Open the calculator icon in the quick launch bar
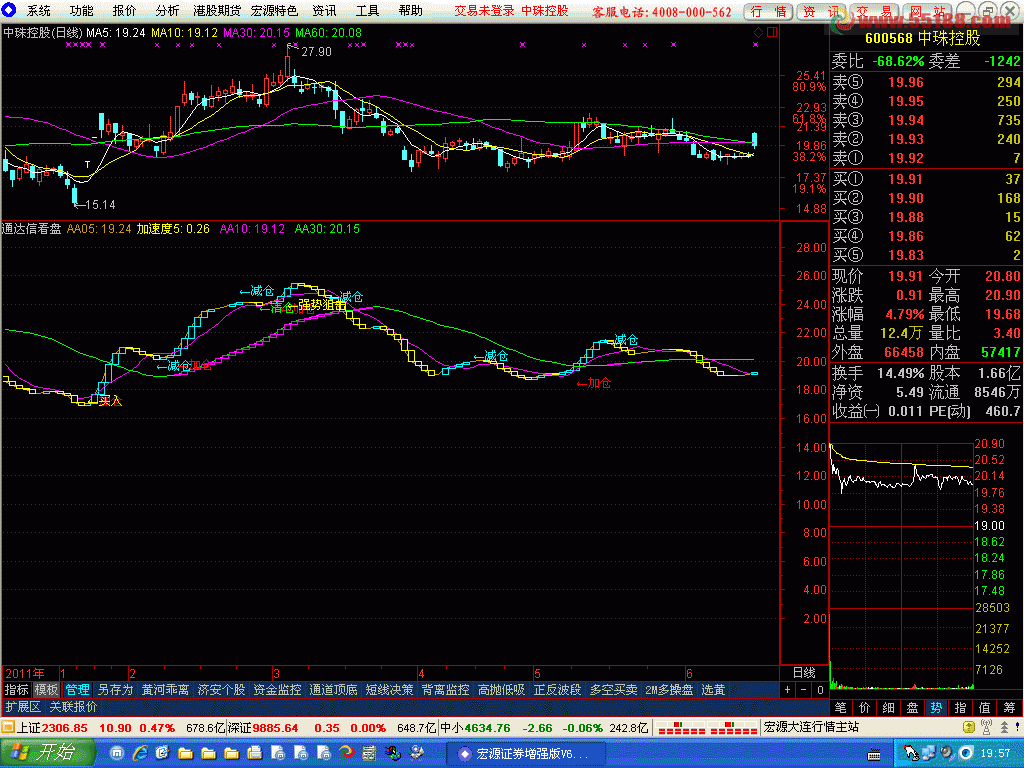Viewport: 1024px width, 768px height. (x=369, y=754)
